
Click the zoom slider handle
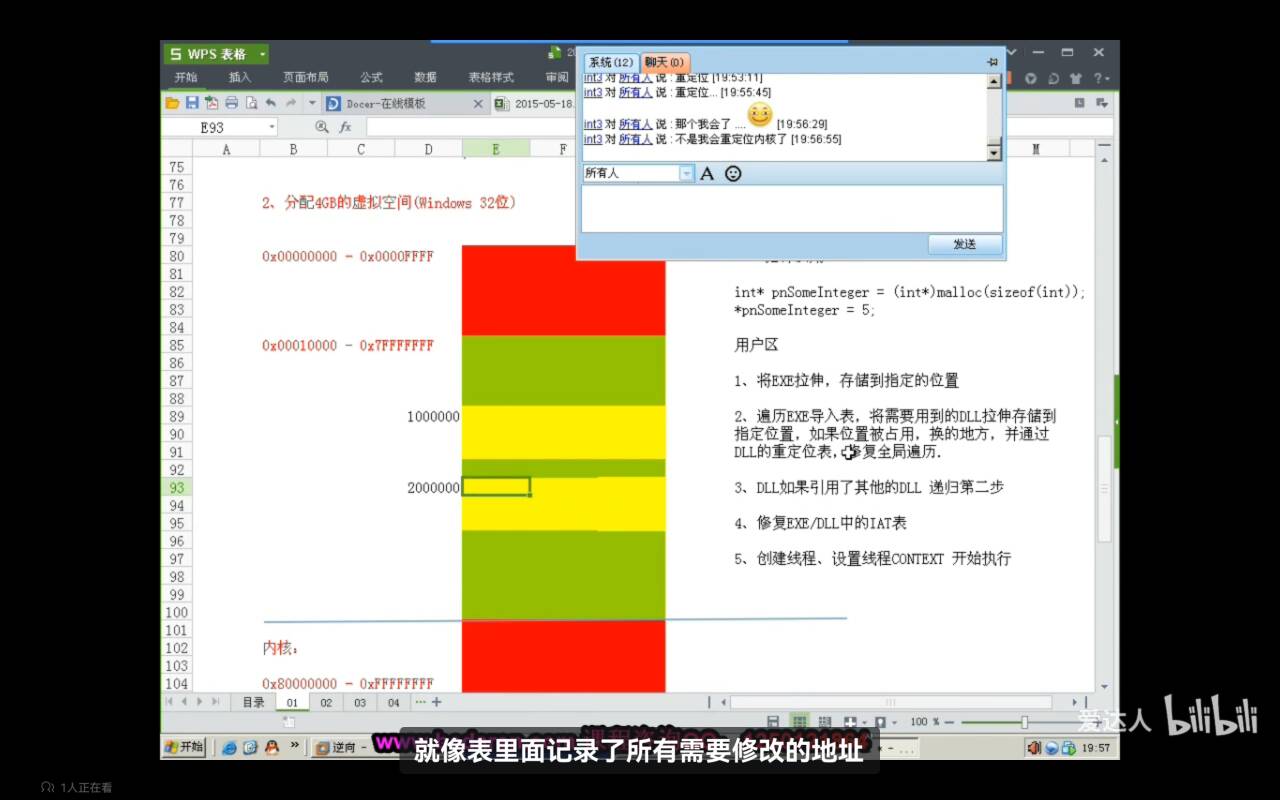pos(1024,722)
